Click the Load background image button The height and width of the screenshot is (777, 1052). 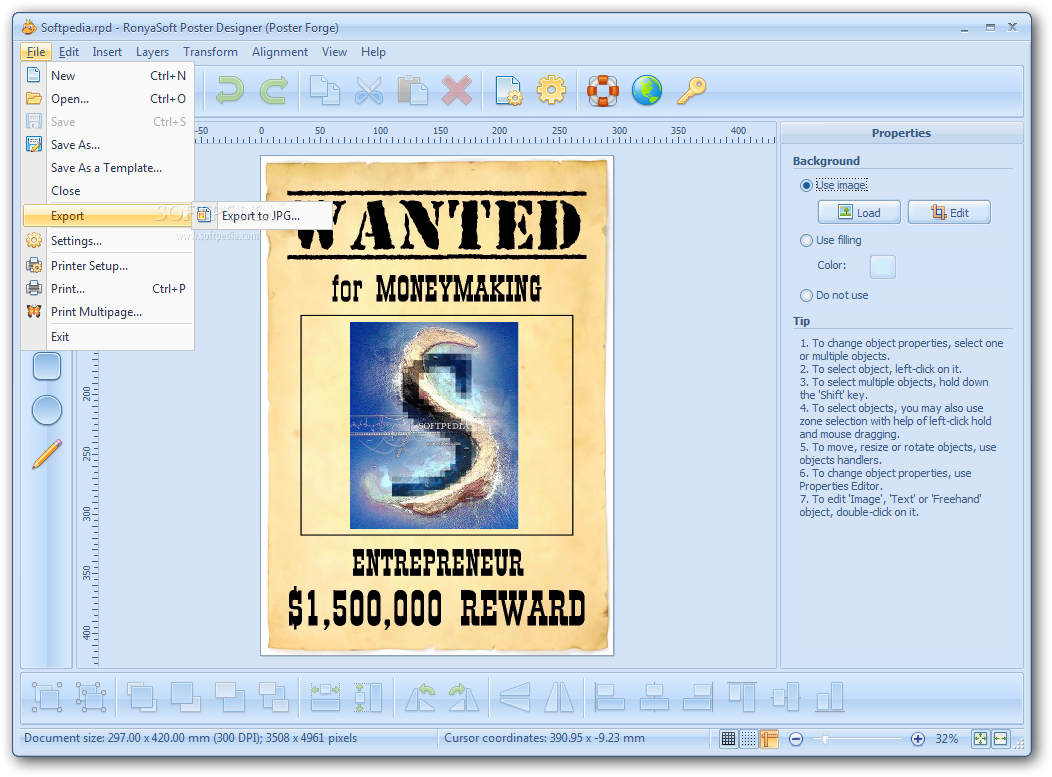pos(859,212)
